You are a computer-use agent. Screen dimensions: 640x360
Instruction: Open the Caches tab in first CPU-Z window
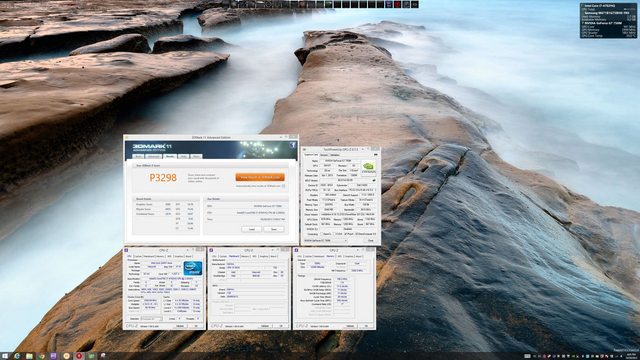click(x=139, y=256)
